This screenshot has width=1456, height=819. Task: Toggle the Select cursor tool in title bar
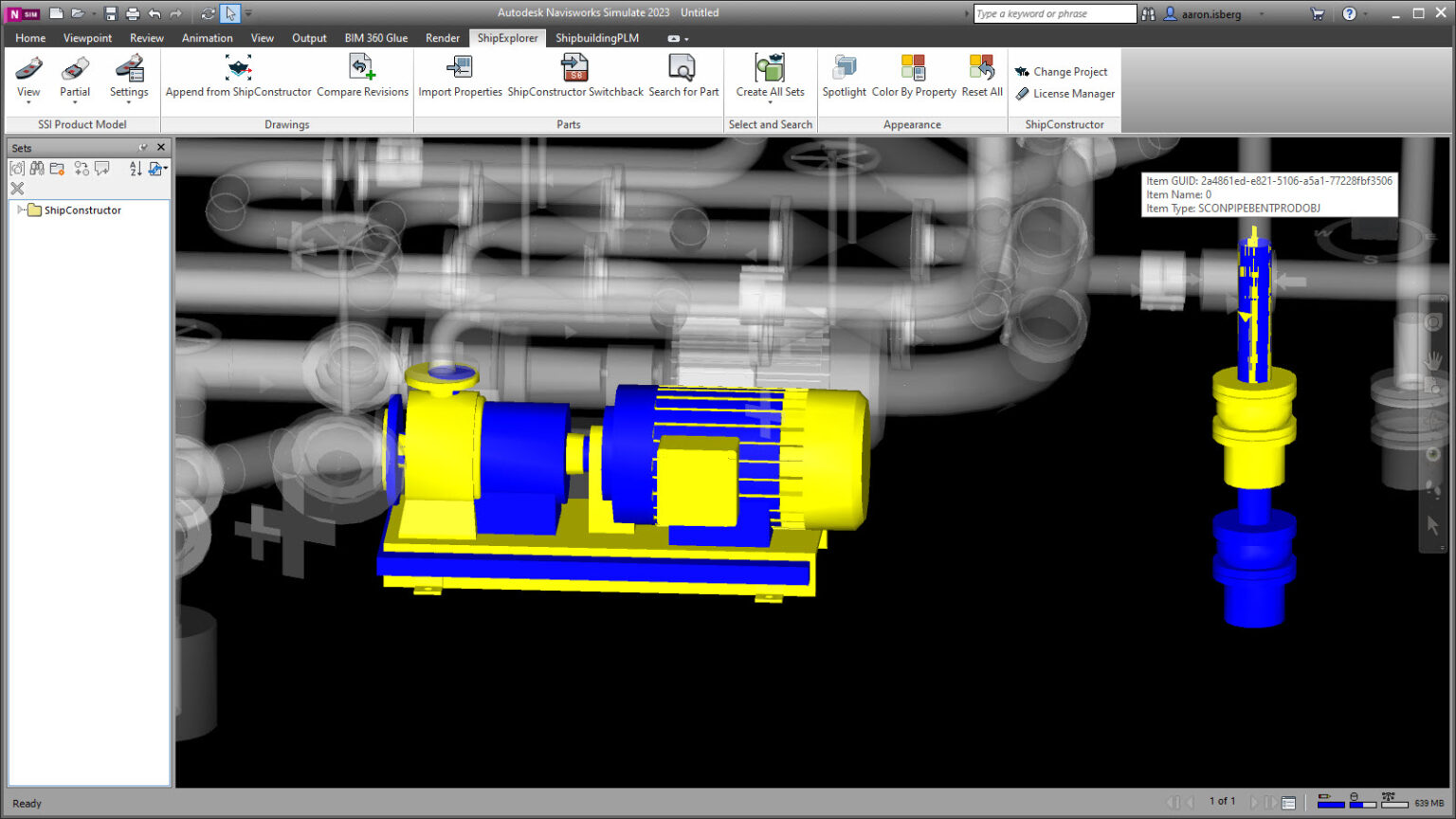click(x=230, y=13)
